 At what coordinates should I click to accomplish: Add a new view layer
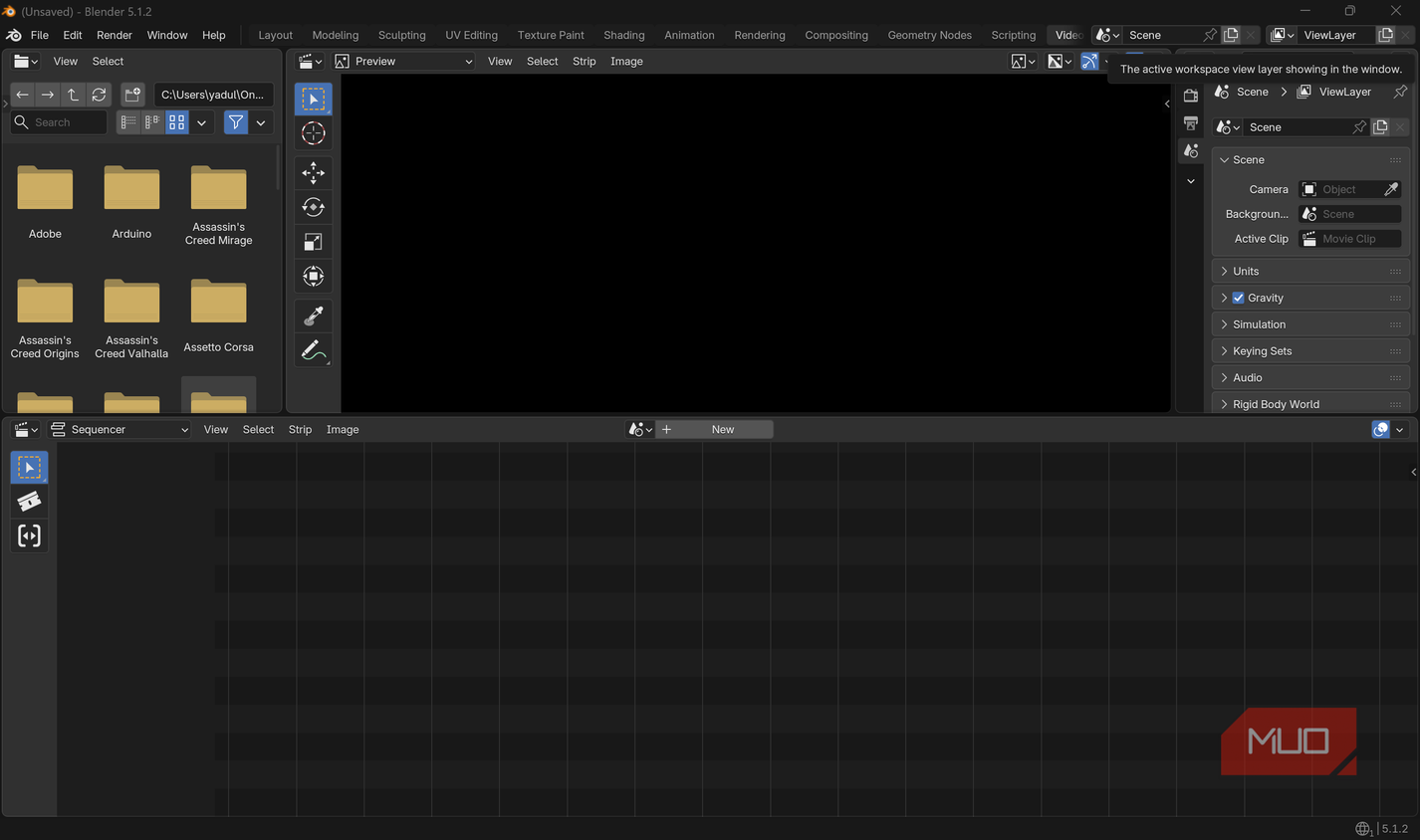click(x=1385, y=35)
